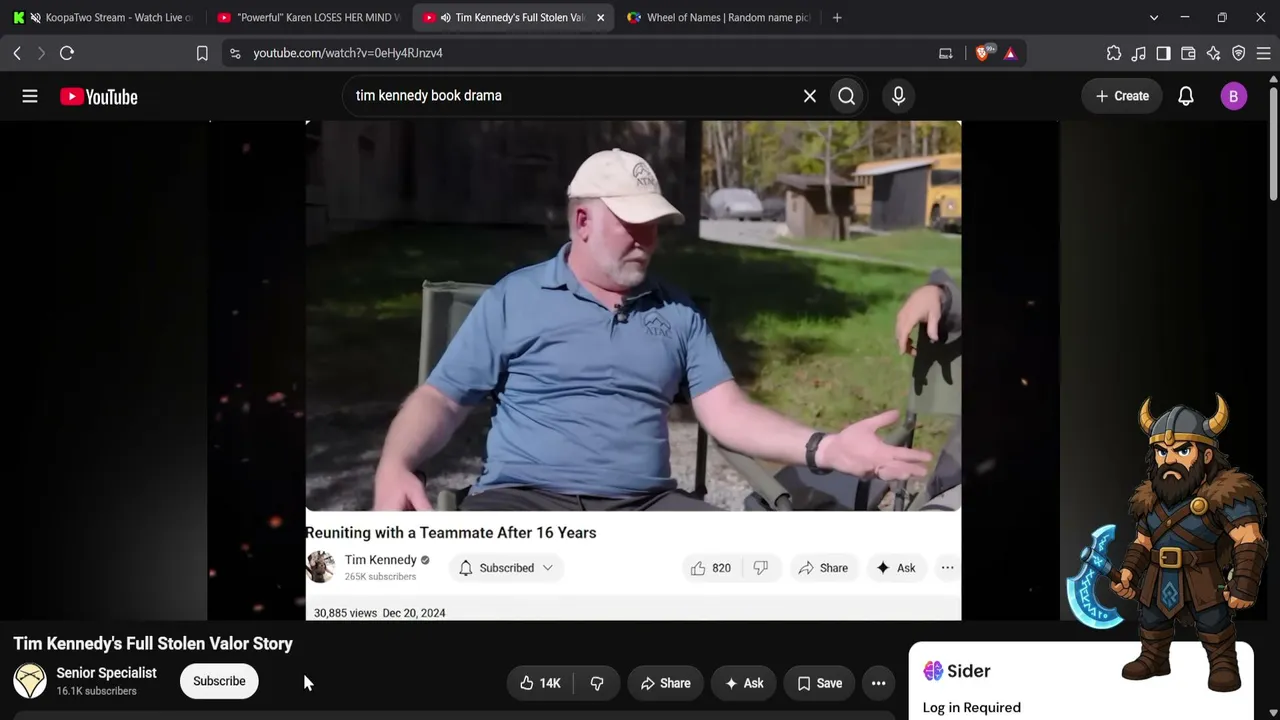The height and width of the screenshot is (720, 1280).
Task: Click the title "Tim Kennedy's Full Stolen Valor Story"
Action: (x=153, y=644)
